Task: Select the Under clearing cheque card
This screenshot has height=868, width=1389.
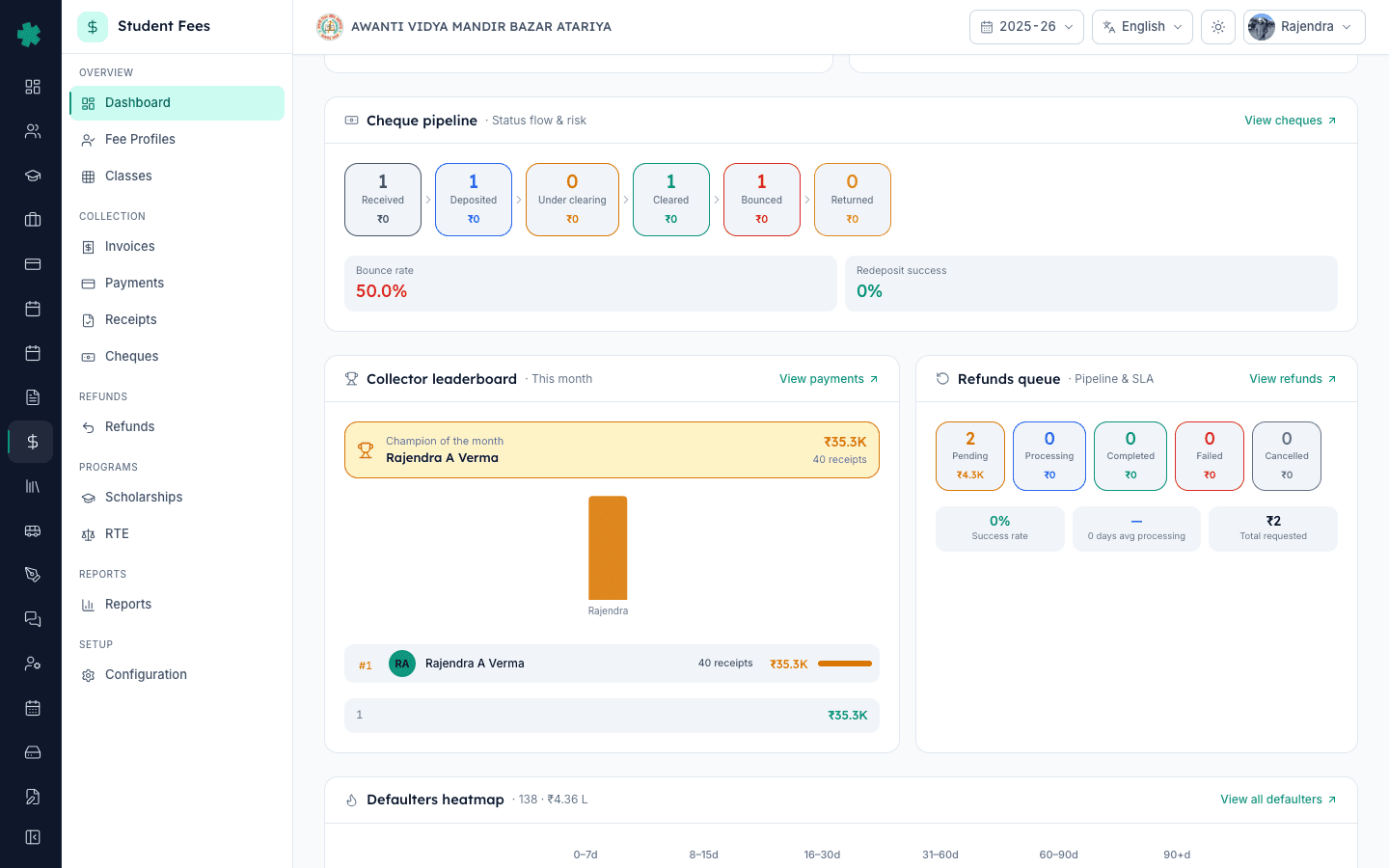Action: pos(572,200)
